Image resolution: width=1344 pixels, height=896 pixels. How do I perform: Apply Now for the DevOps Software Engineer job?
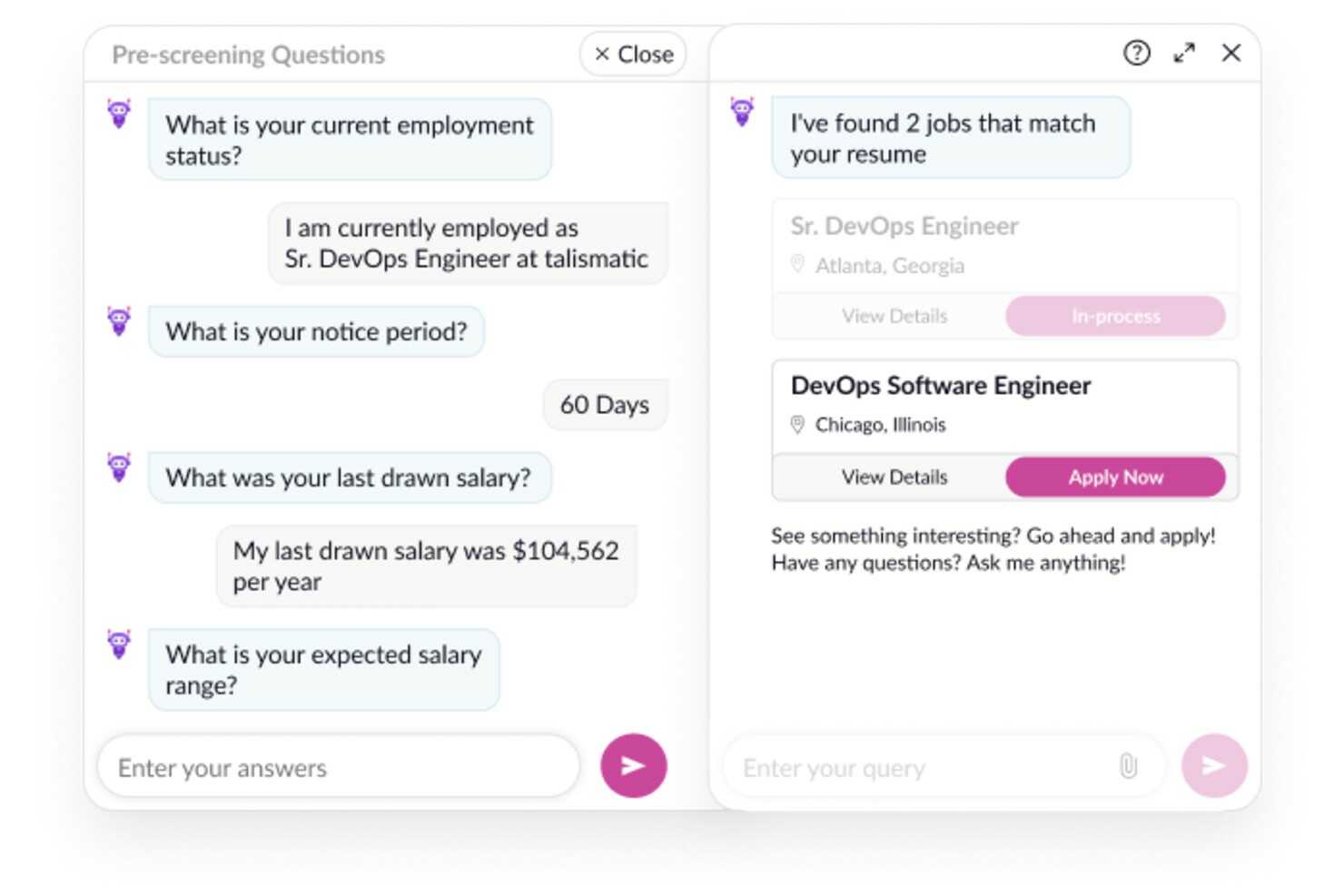coord(1114,477)
